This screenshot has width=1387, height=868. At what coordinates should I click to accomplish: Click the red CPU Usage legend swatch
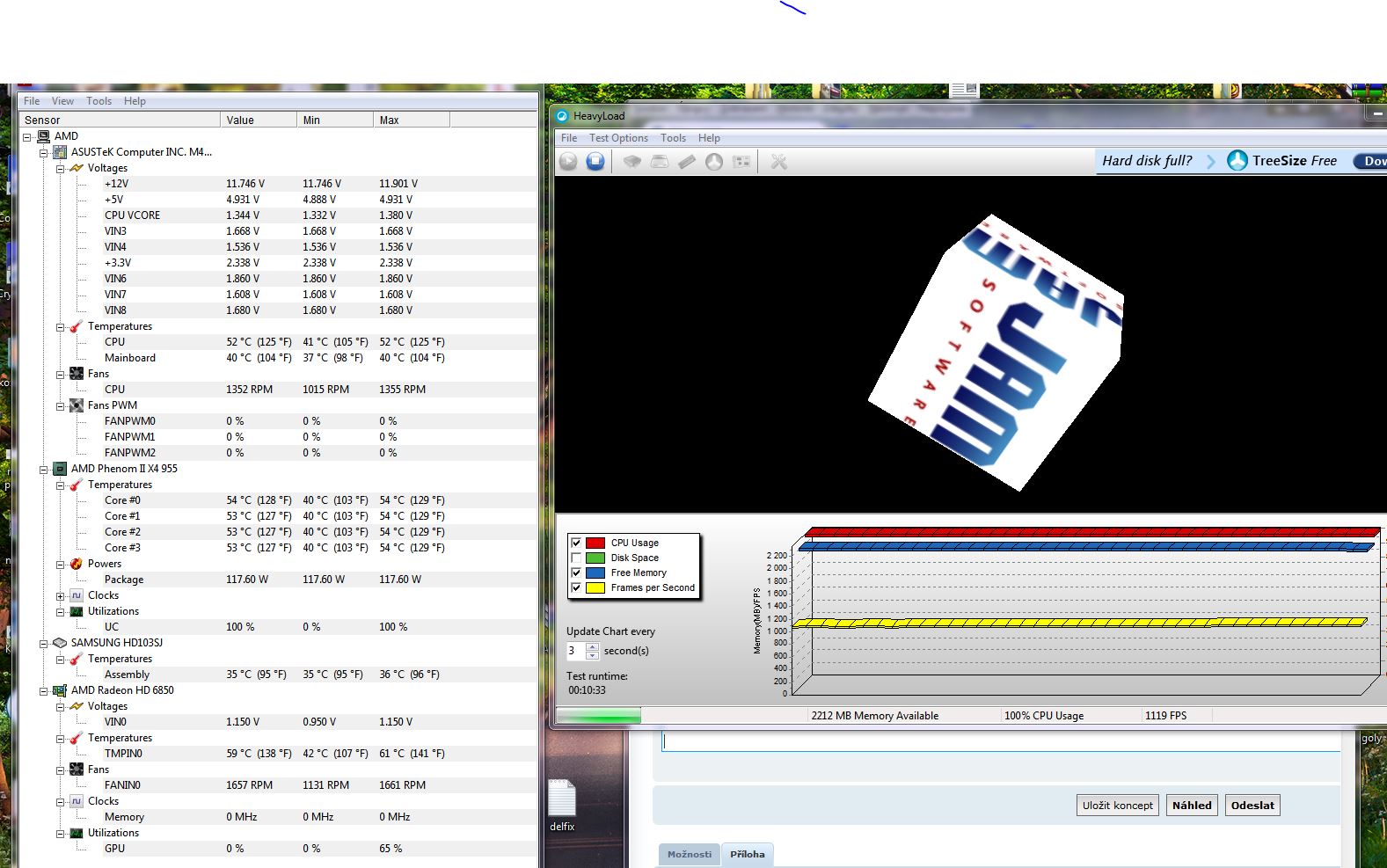point(595,543)
